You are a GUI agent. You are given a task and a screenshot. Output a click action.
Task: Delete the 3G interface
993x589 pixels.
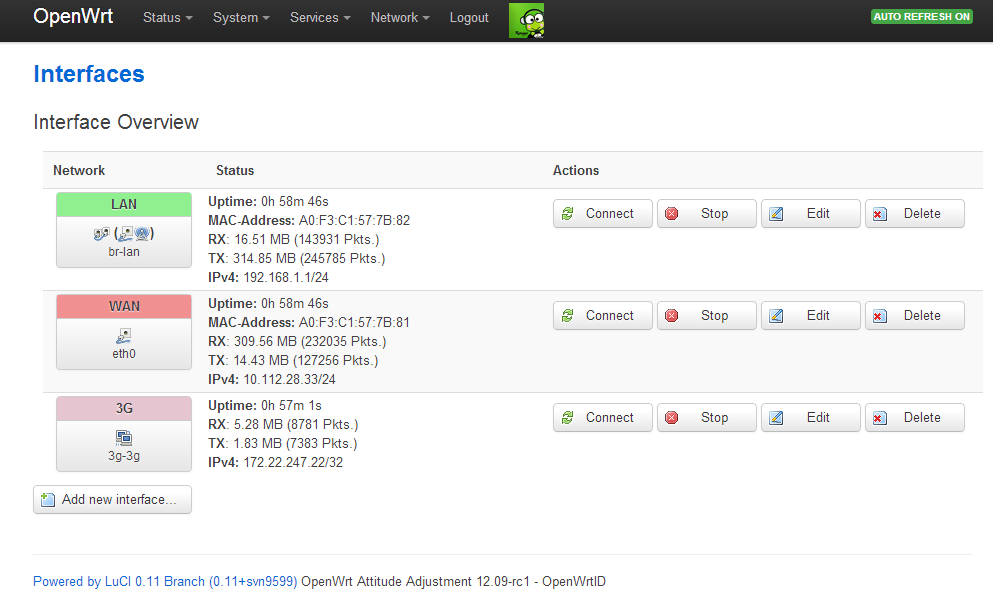coord(914,418)
